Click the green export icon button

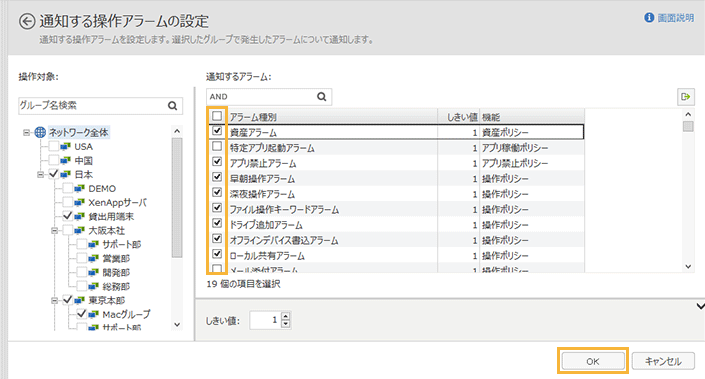686,97
